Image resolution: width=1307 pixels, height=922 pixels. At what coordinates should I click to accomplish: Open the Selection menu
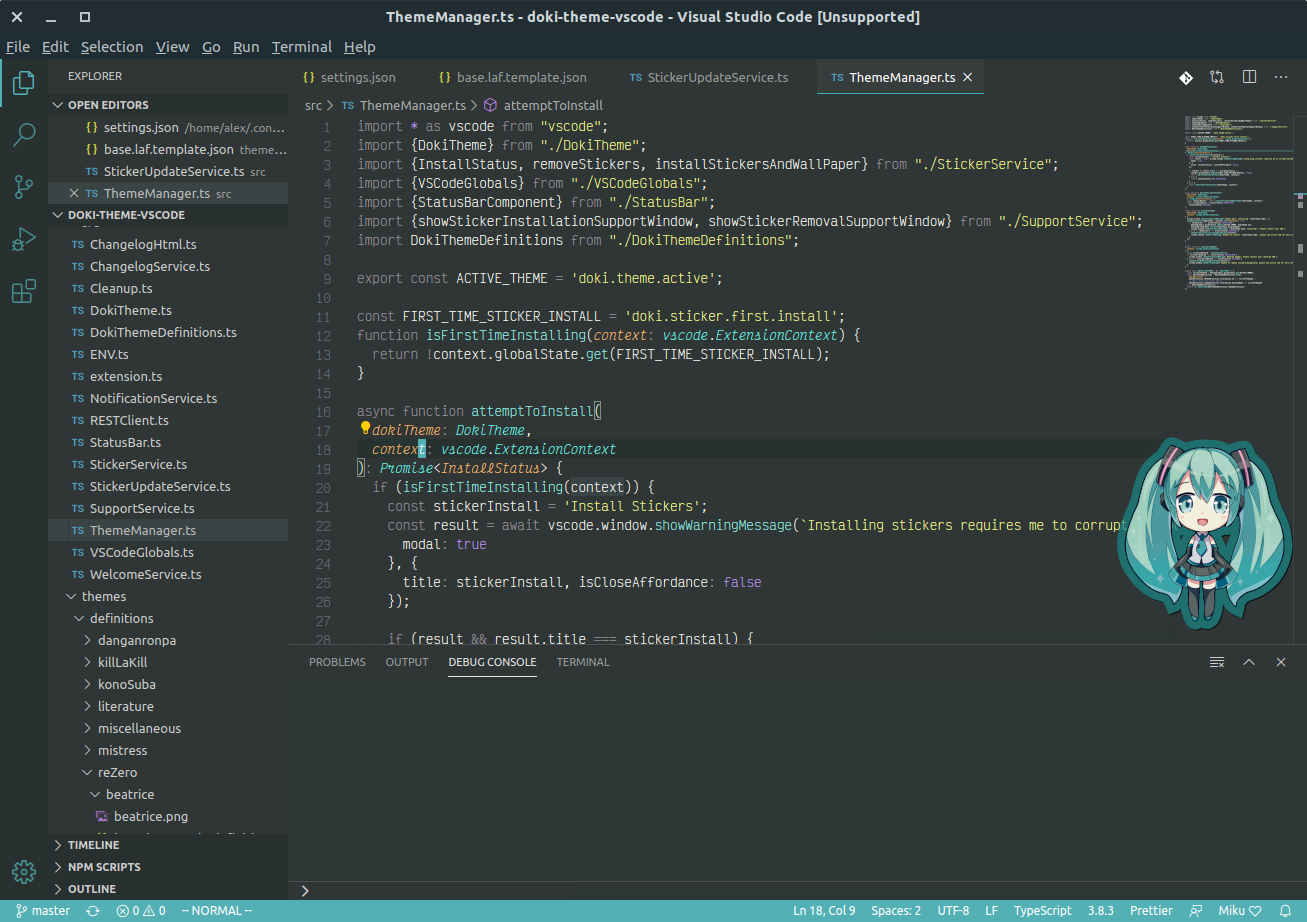click(x=112, y=47)
